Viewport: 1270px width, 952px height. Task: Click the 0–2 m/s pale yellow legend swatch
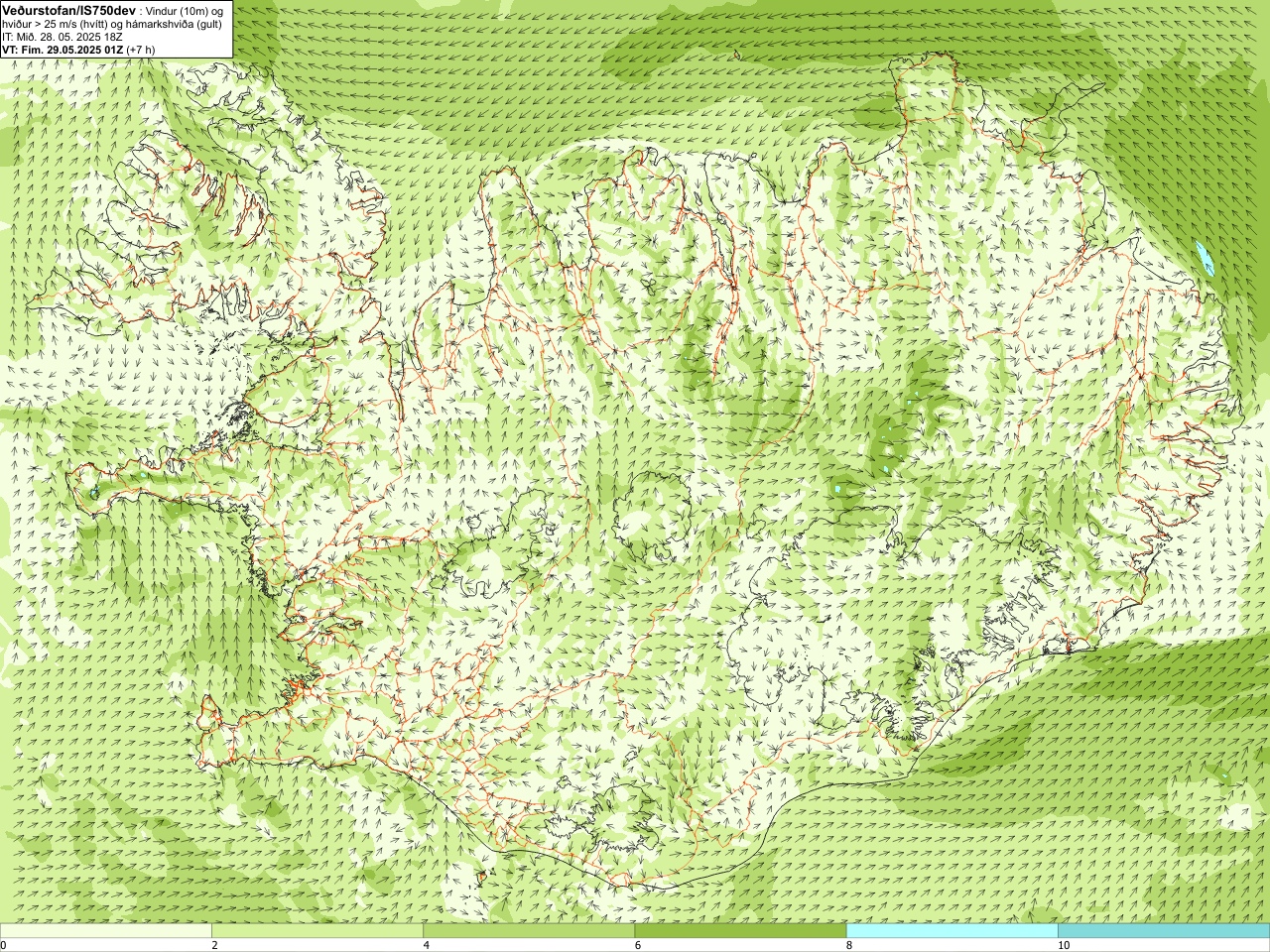105,931
